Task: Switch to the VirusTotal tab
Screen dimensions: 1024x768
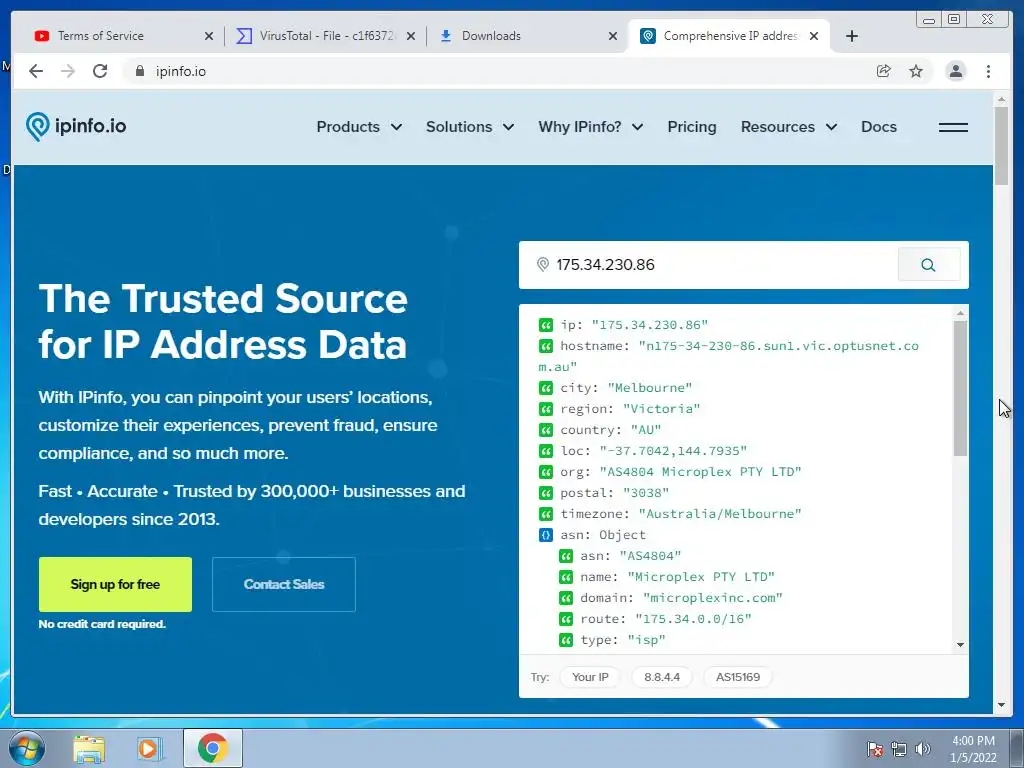Action: coord(325,36)
